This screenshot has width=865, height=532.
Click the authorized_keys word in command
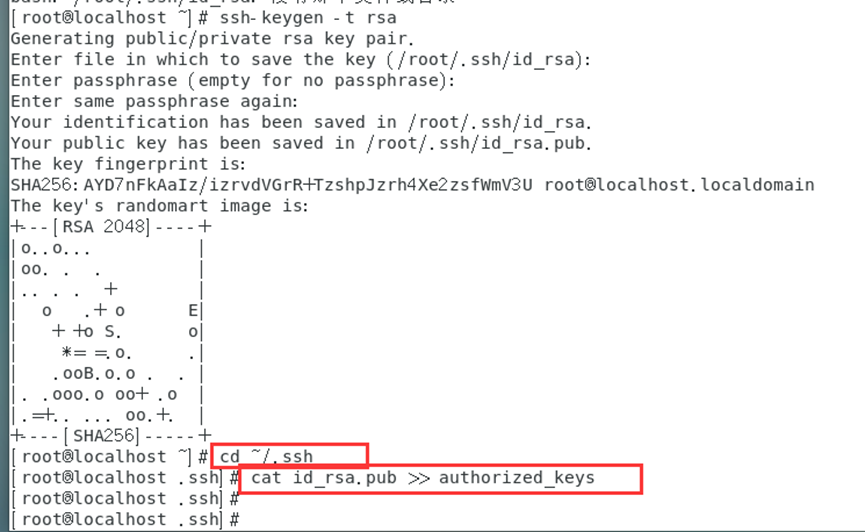click(x=517, y=477)
